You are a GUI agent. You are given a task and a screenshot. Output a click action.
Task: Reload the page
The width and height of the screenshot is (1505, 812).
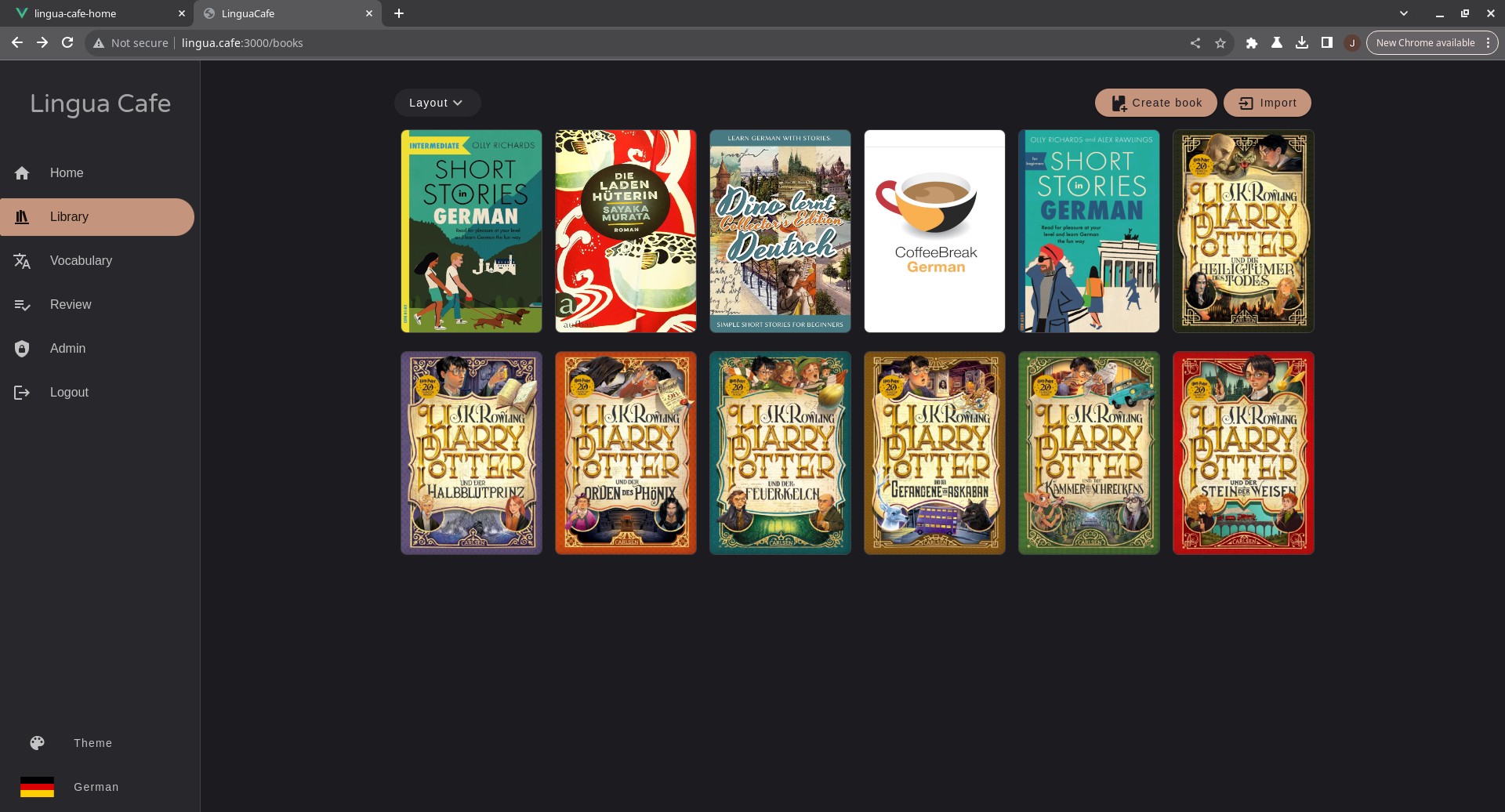point(67,43)
